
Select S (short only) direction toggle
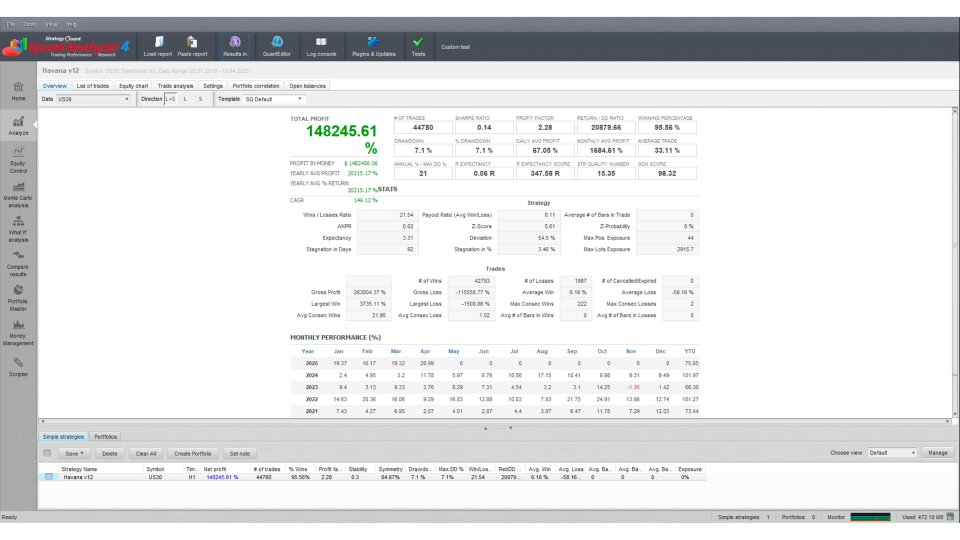[x=200, y=99]
